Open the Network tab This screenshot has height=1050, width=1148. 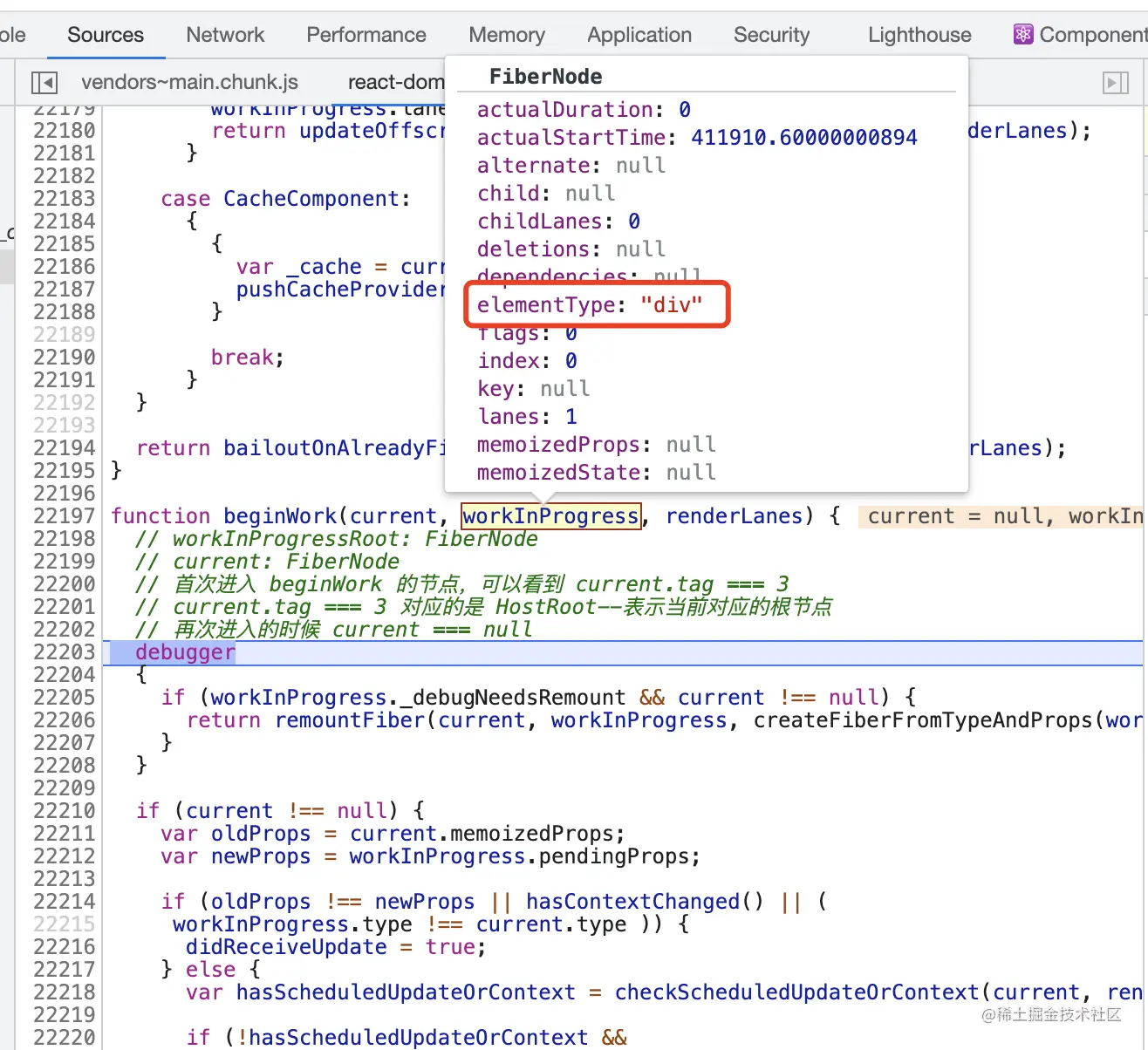coord(225,35)
